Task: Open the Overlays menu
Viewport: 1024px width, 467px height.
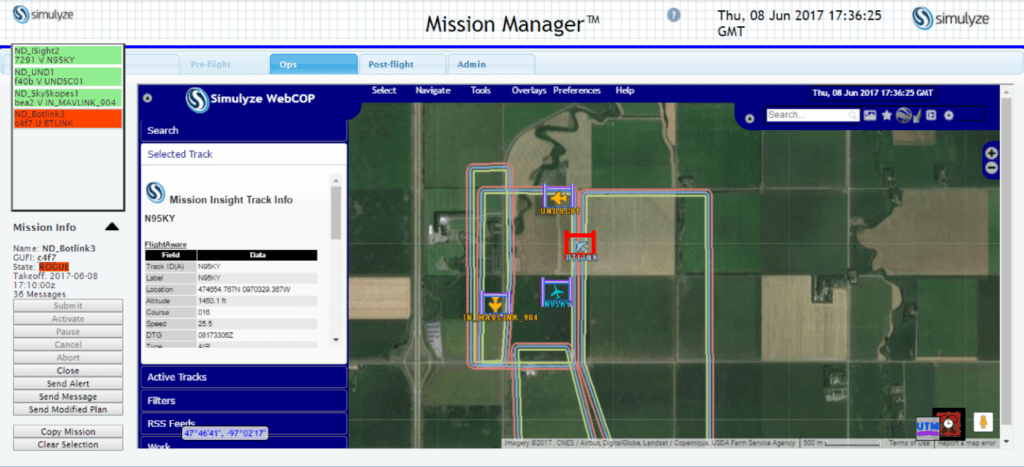Action: point(529,91)
